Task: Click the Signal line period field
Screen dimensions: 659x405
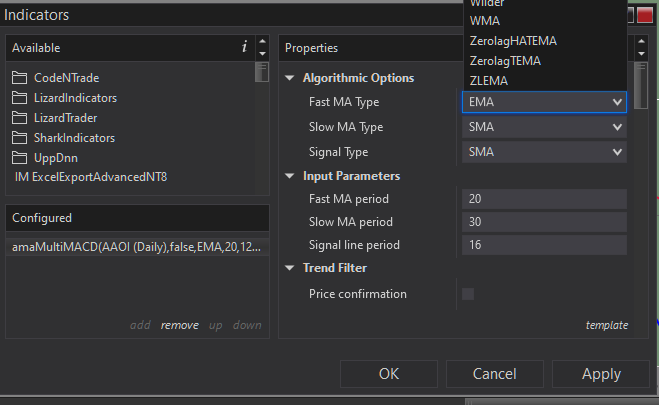Action: pyautogui.click(x=544, y=245)
